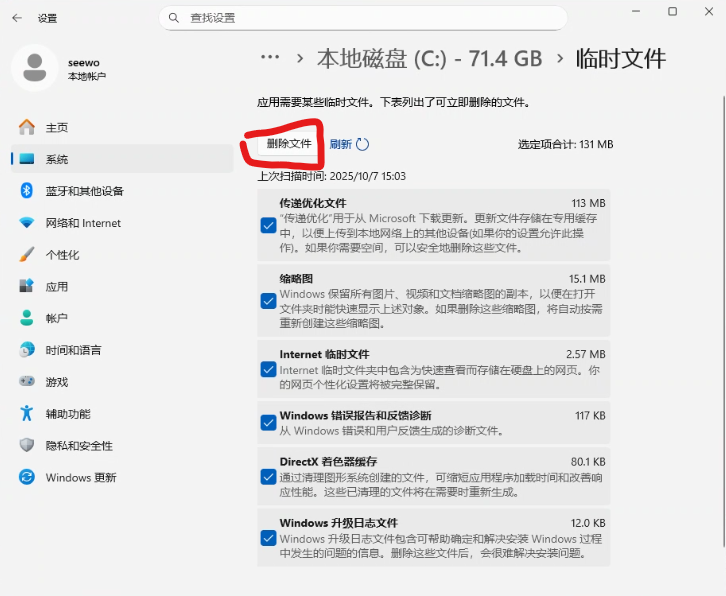The width and height of the screenshot is (726, 596).
Task: Open 时间和语言 settings
Action: tap(122, 350)
